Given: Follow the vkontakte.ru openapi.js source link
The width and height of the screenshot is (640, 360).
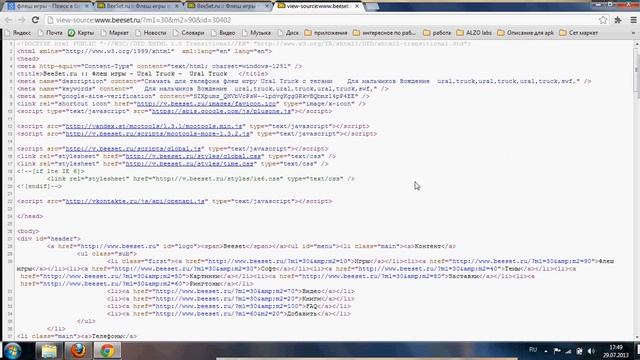Looking at the screenshot, I should [x=135, y=201].
